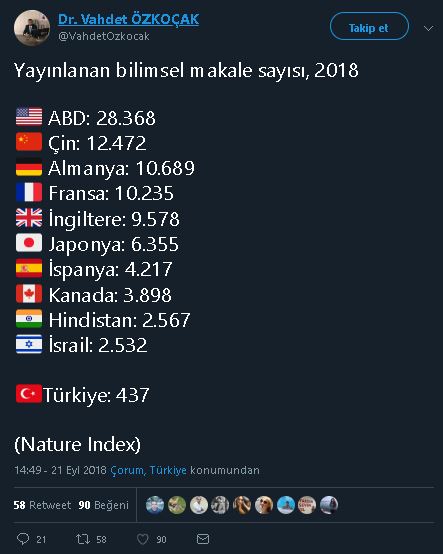Image resolution: width=443 pixels, height=554 pixels.
Task: Click tweet timestamp 14:49 - 21 Eyl 2018
Action: pos(60,470)
